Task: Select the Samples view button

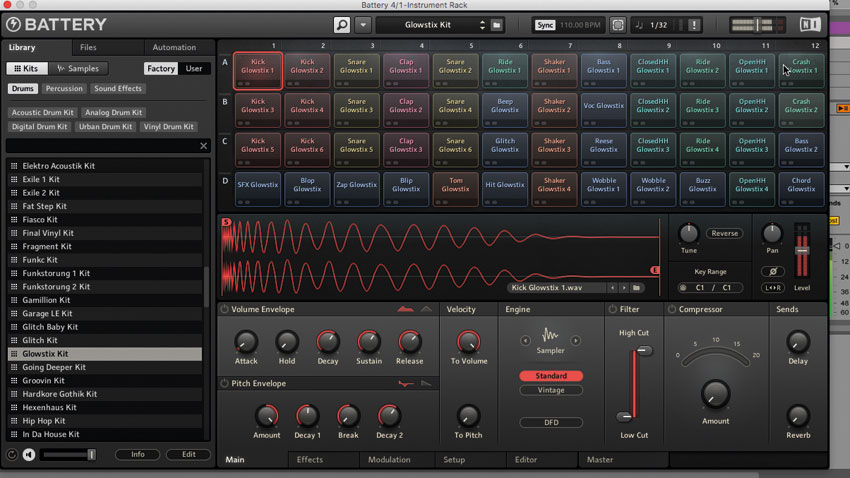Action: tap(78, 68)
